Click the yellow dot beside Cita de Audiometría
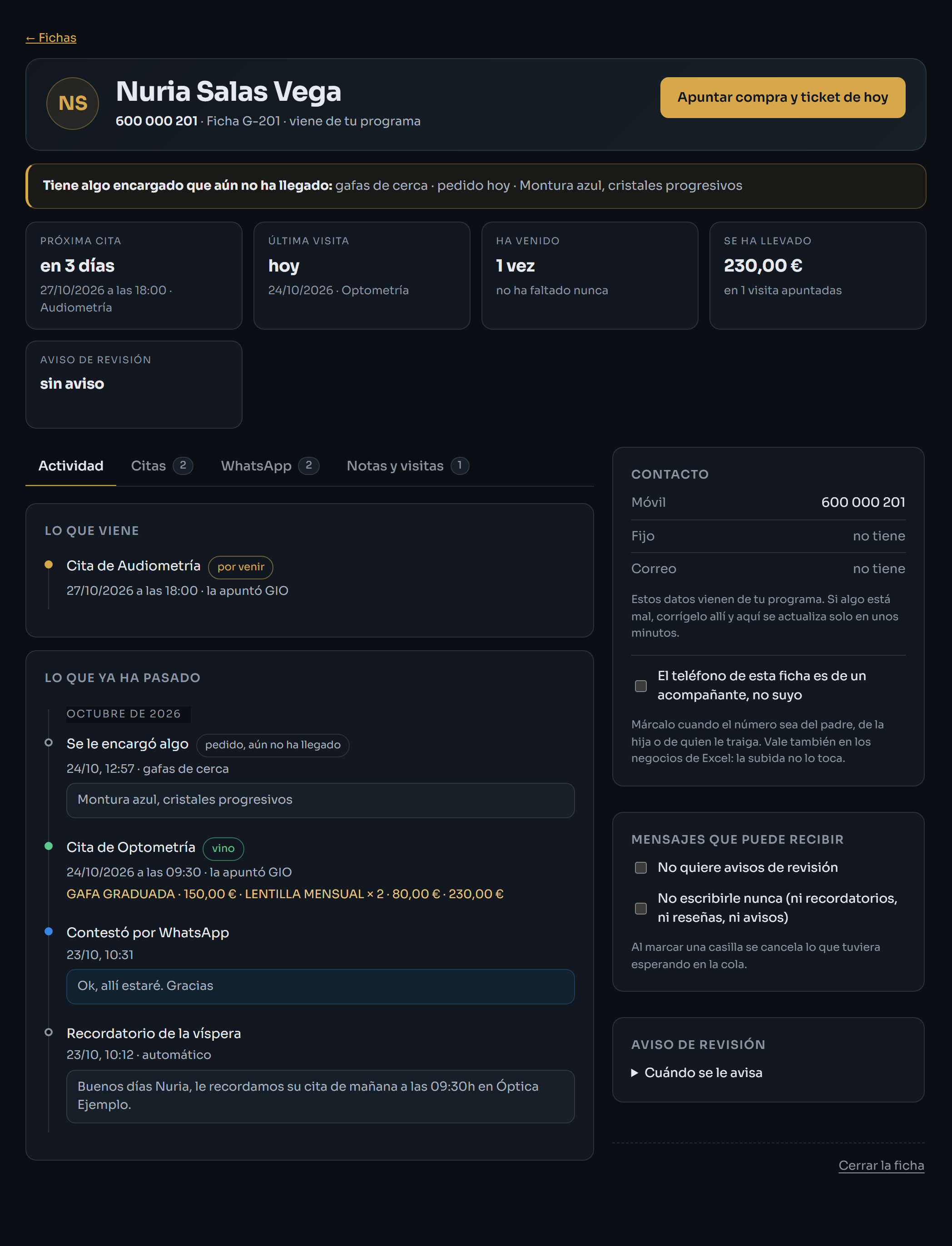Screen dimensions: 952x1246 (x=49, y=565)
